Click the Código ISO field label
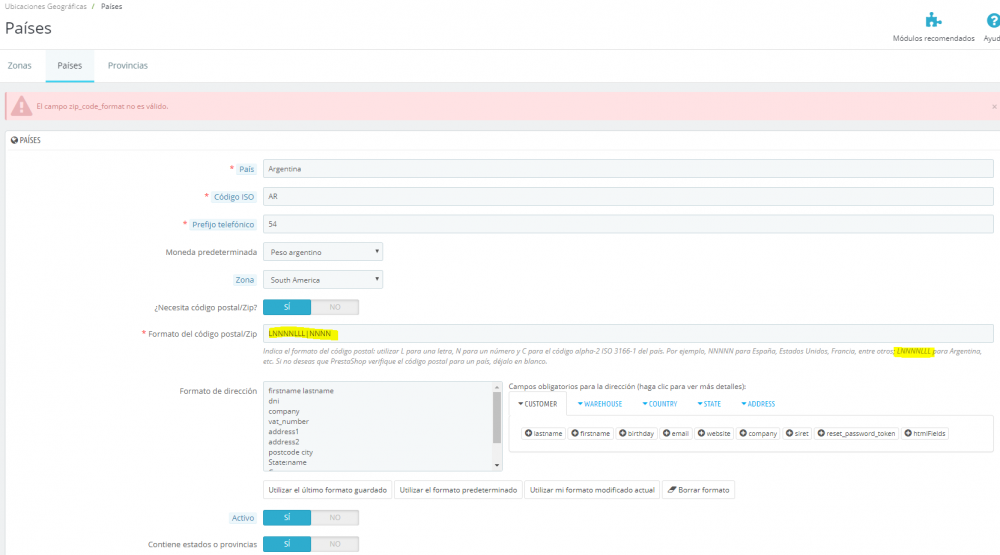1000x555 pixels. coord(233,197)
